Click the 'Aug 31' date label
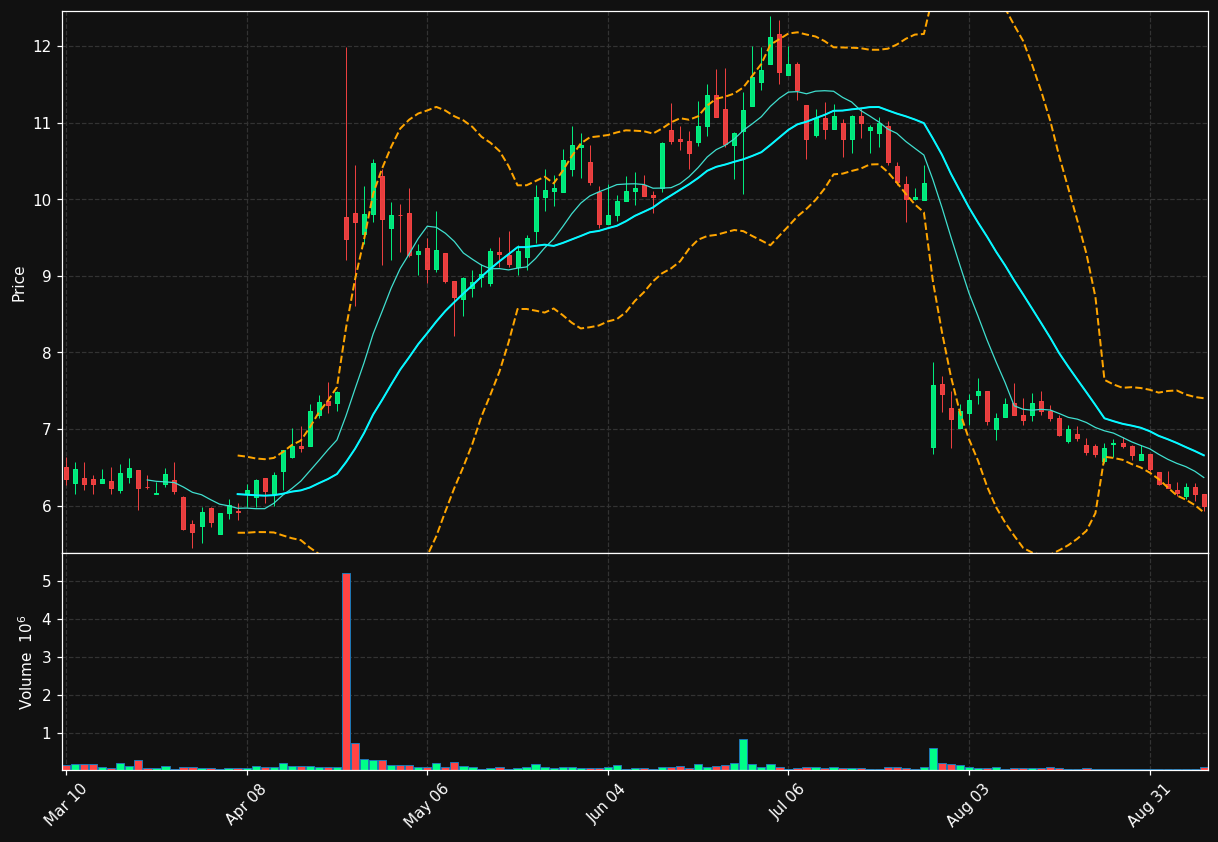Viewport: 1218px width, 842px height. coord(1149,804)
